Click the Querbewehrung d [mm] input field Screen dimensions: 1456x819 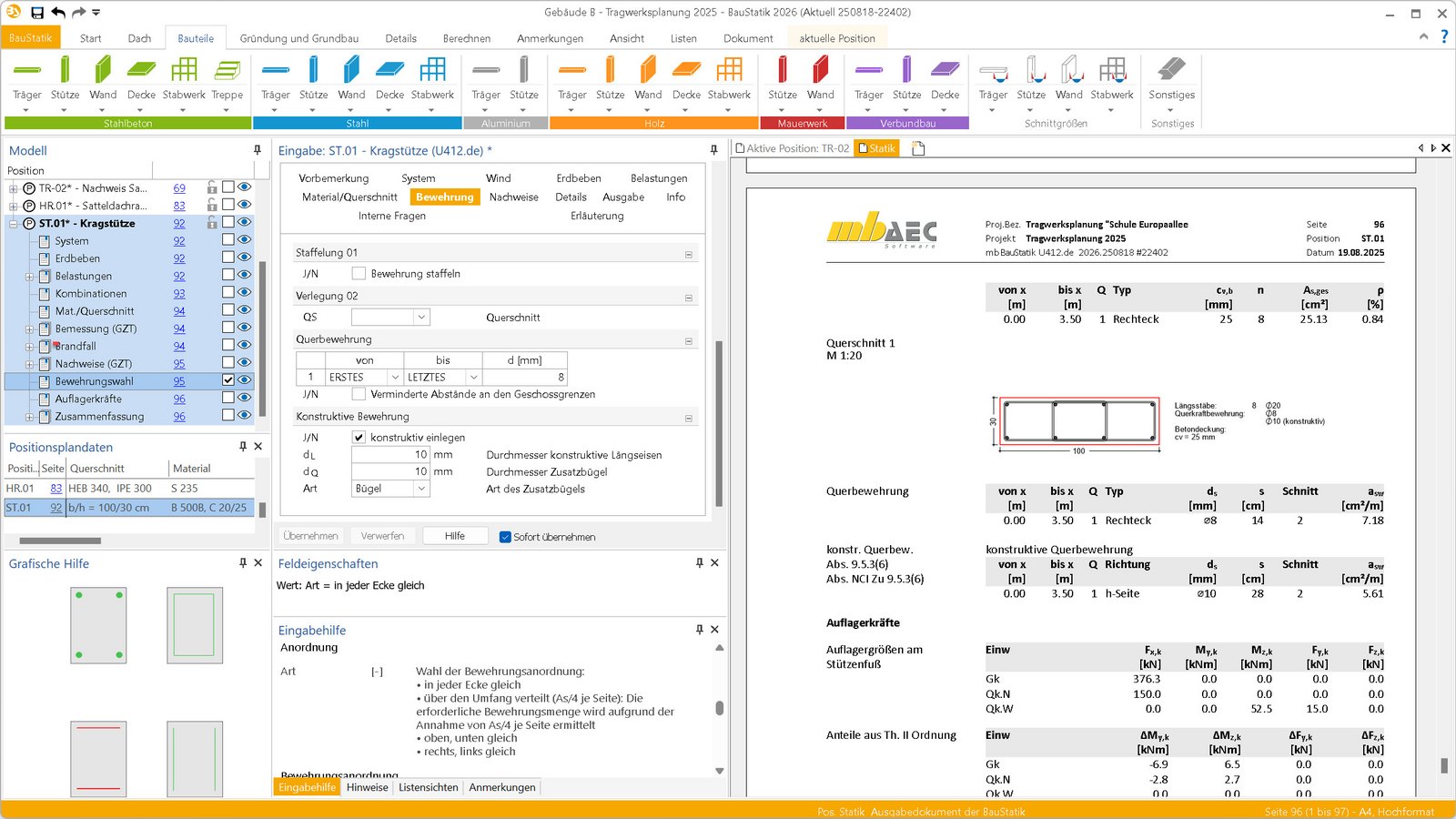(x=525, y=377)
